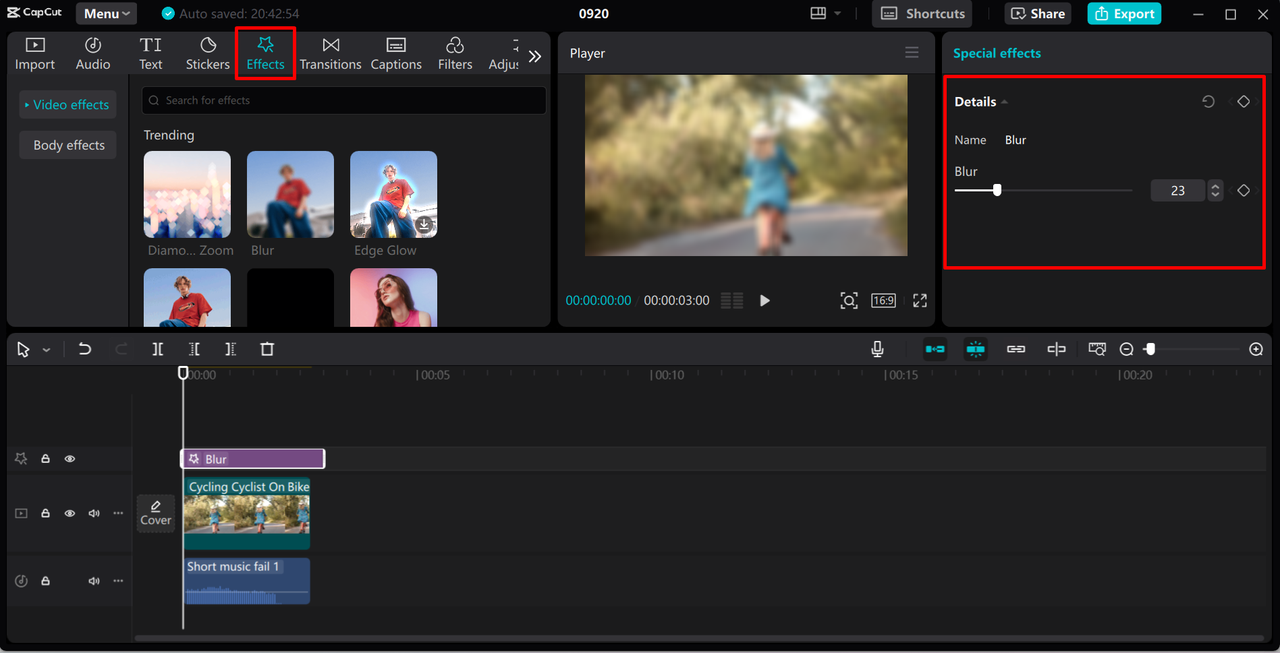Image resolution: width=1280 pixels, height=653 pixels.
Task: Enter fullscreen preview mode
Action: 920,300
